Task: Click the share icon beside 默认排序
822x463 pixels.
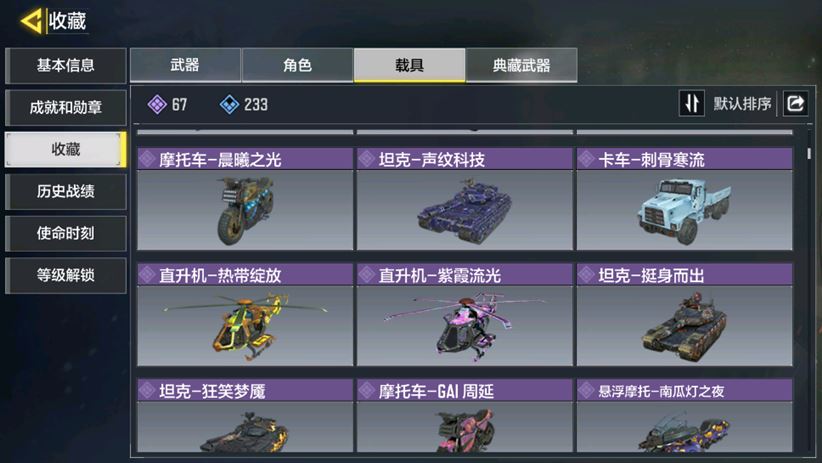Action: pyautogui.click(x=795, y=103)
